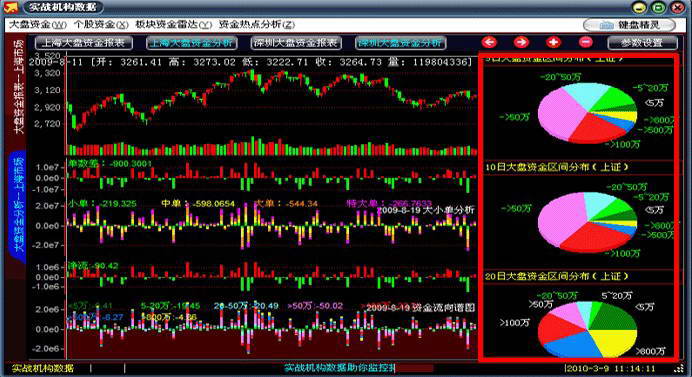The height and width of the screenshot is (377, 692).
Task: Click the keyboard icon beside 键盘精灵
Action: coord(606,25)
